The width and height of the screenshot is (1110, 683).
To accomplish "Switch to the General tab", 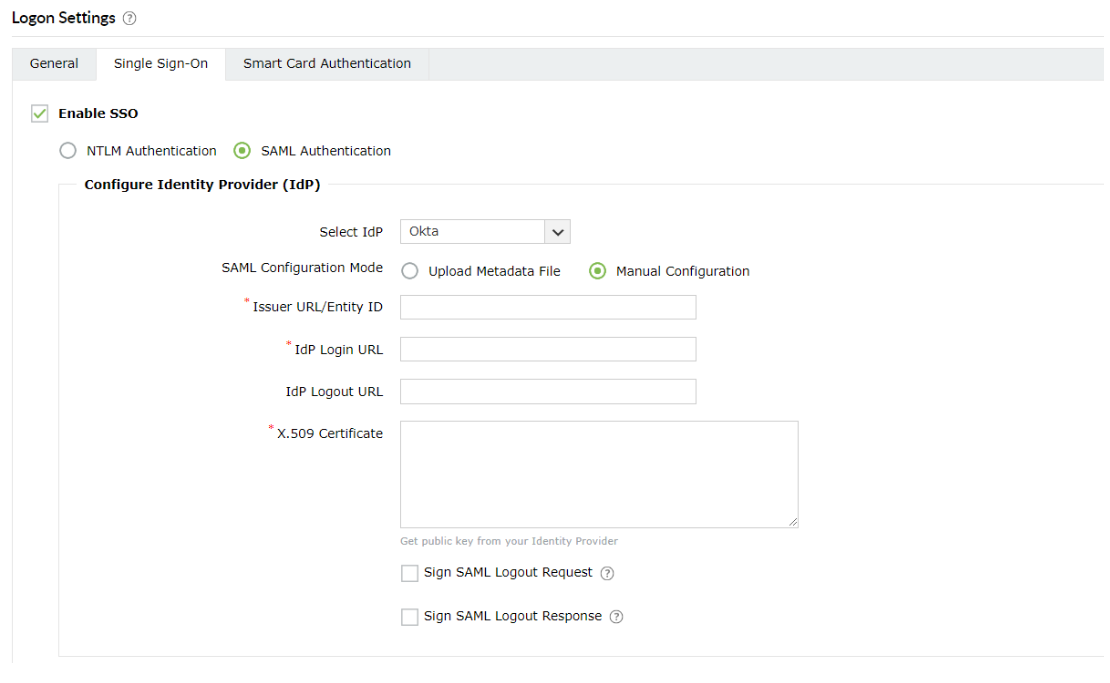I will tap(54, 64).
